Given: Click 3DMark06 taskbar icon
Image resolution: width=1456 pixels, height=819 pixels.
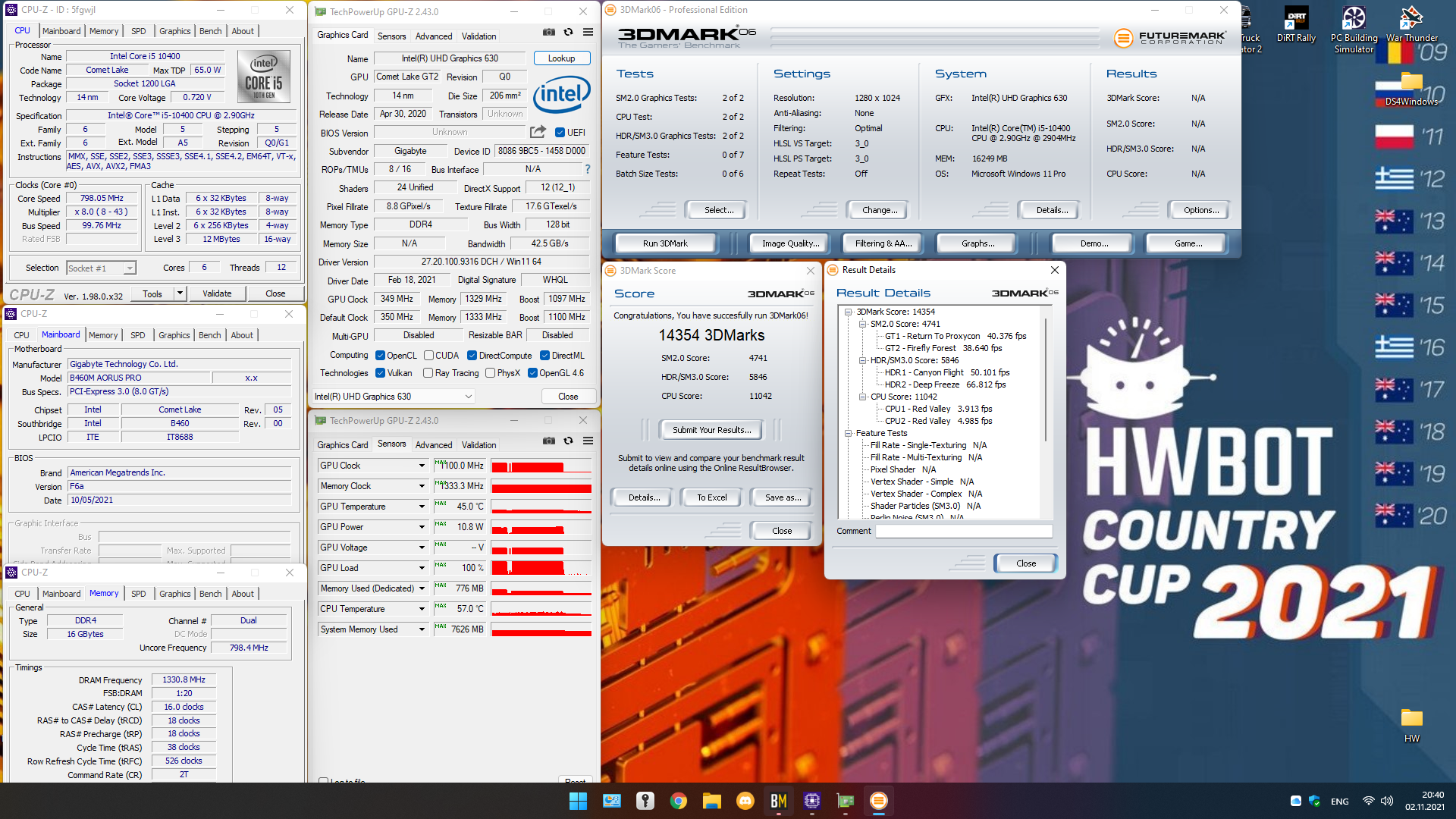Looking at the screenshot, I should (x=878, y=801).
